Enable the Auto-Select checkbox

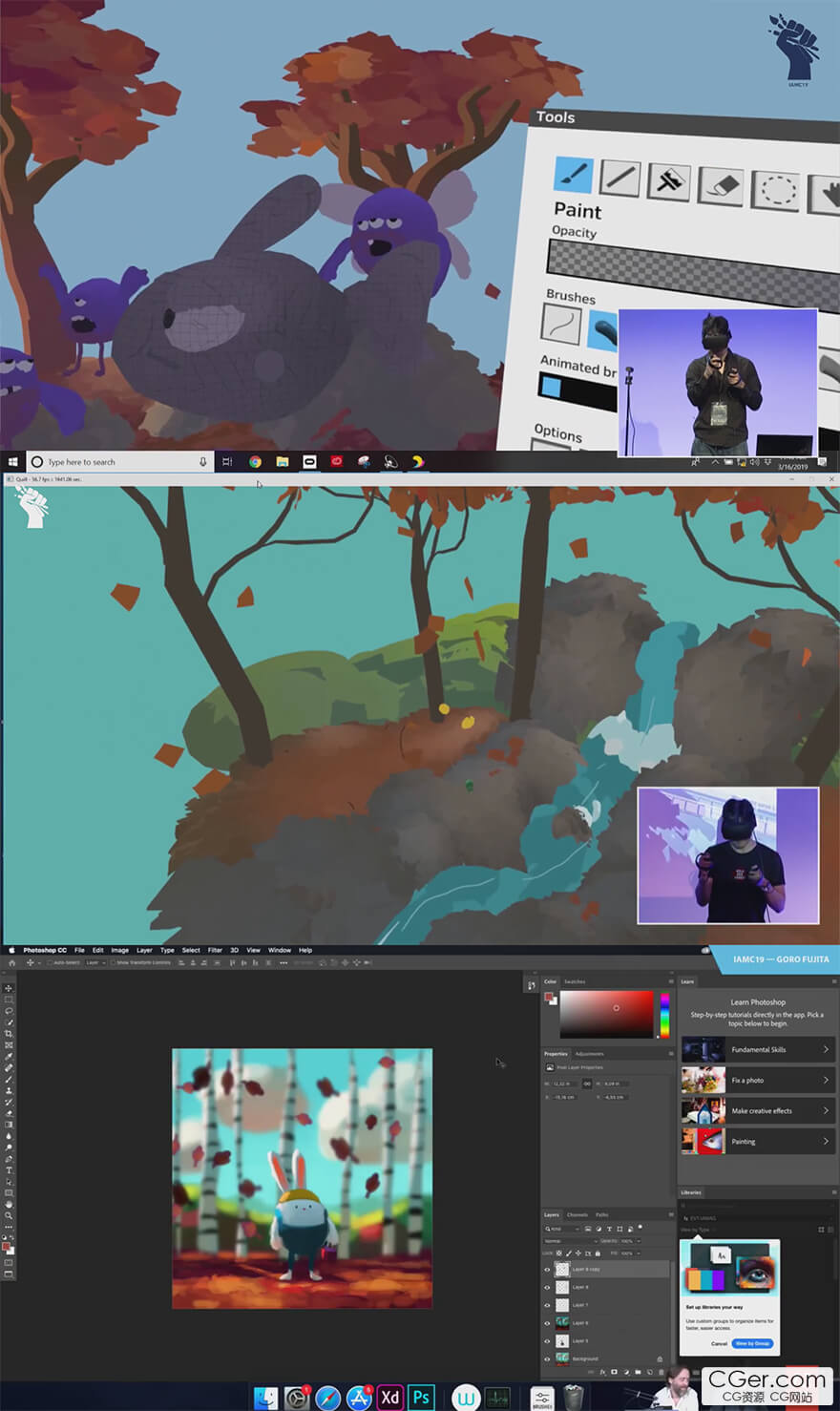click(x=50, y=962)
